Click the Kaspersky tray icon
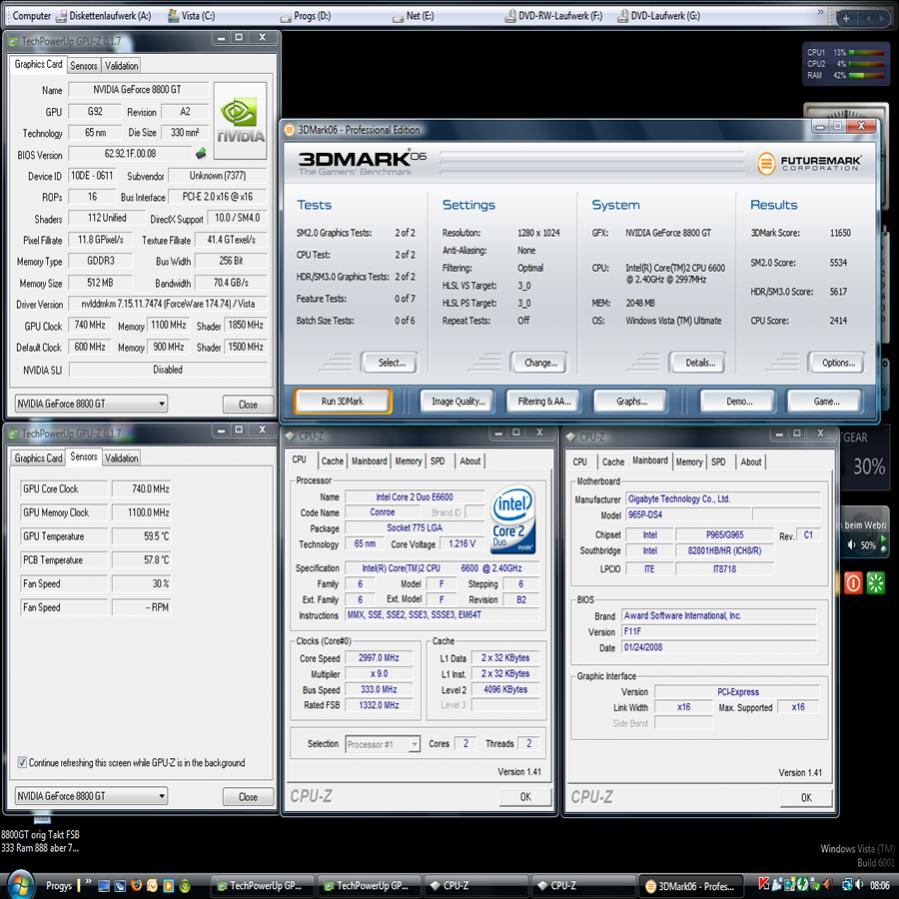The width and height of the screenshot is (899, 899). (763, 885)
